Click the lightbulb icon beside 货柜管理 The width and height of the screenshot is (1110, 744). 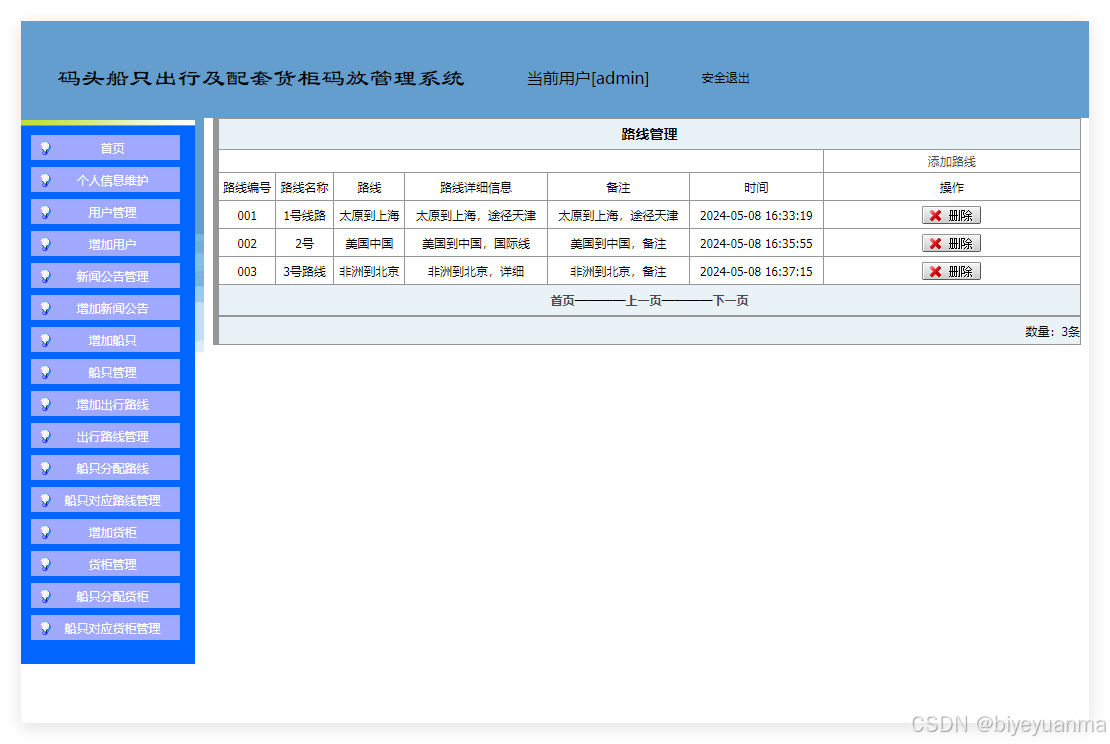44,563
